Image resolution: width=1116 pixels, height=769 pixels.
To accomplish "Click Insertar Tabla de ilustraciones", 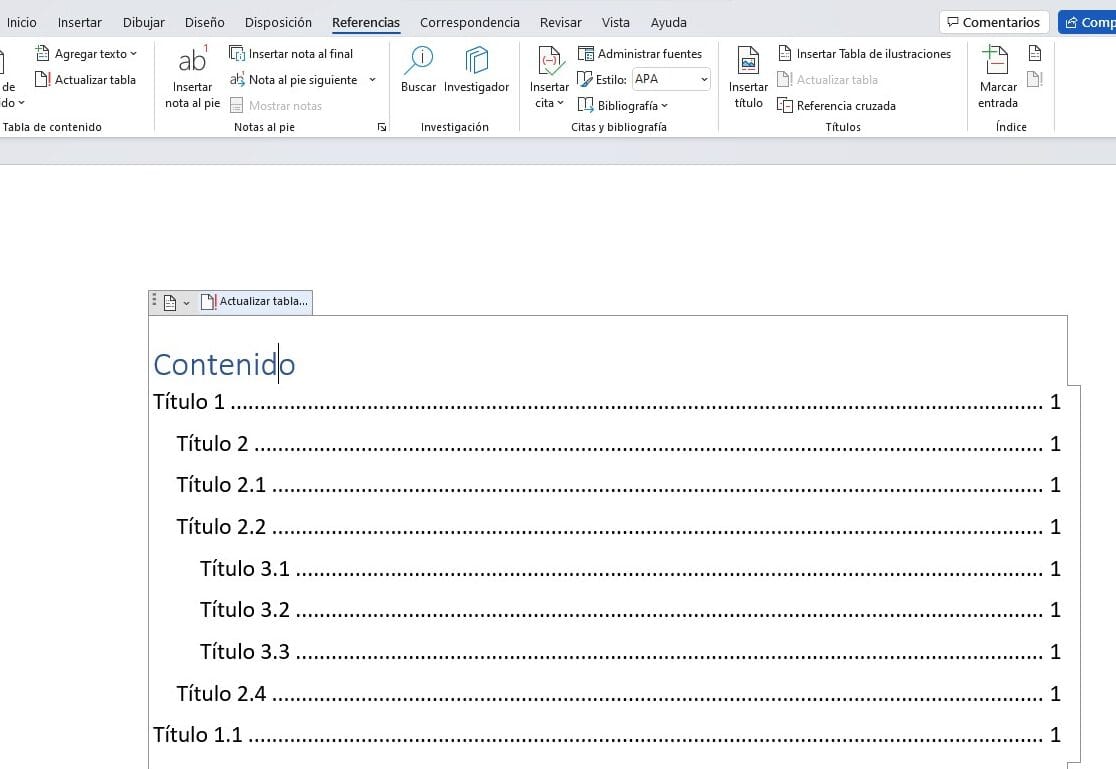I will click(x=866, y=53).
